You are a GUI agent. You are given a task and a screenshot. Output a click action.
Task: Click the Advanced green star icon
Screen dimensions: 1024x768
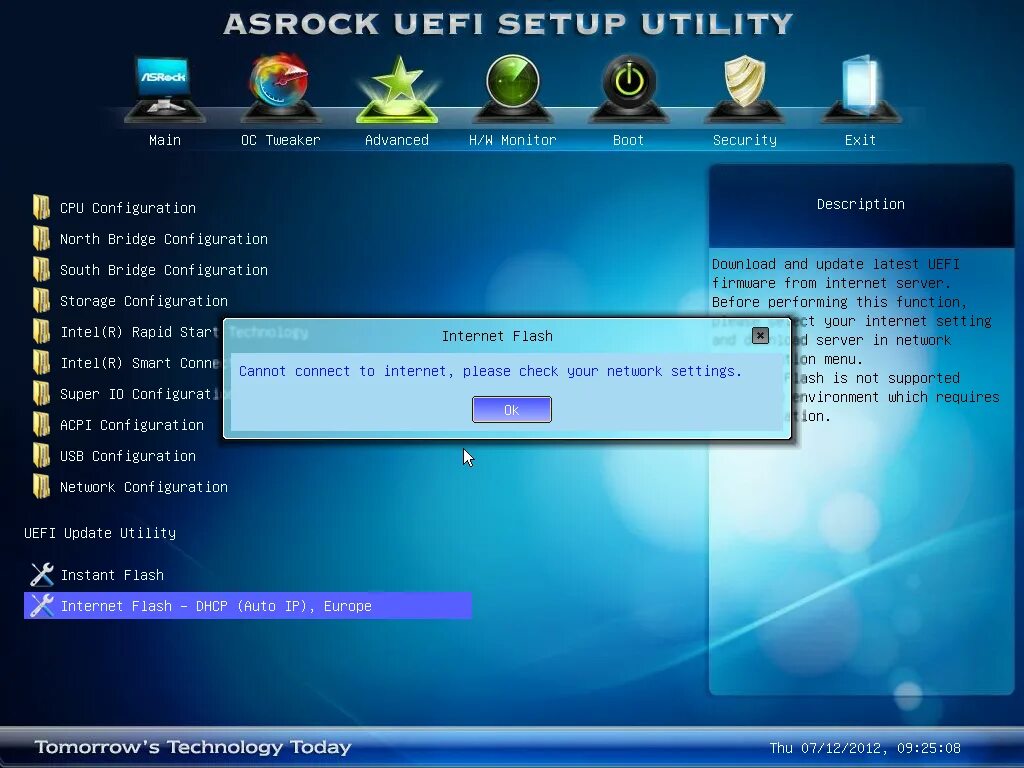(x=396, y=89)
